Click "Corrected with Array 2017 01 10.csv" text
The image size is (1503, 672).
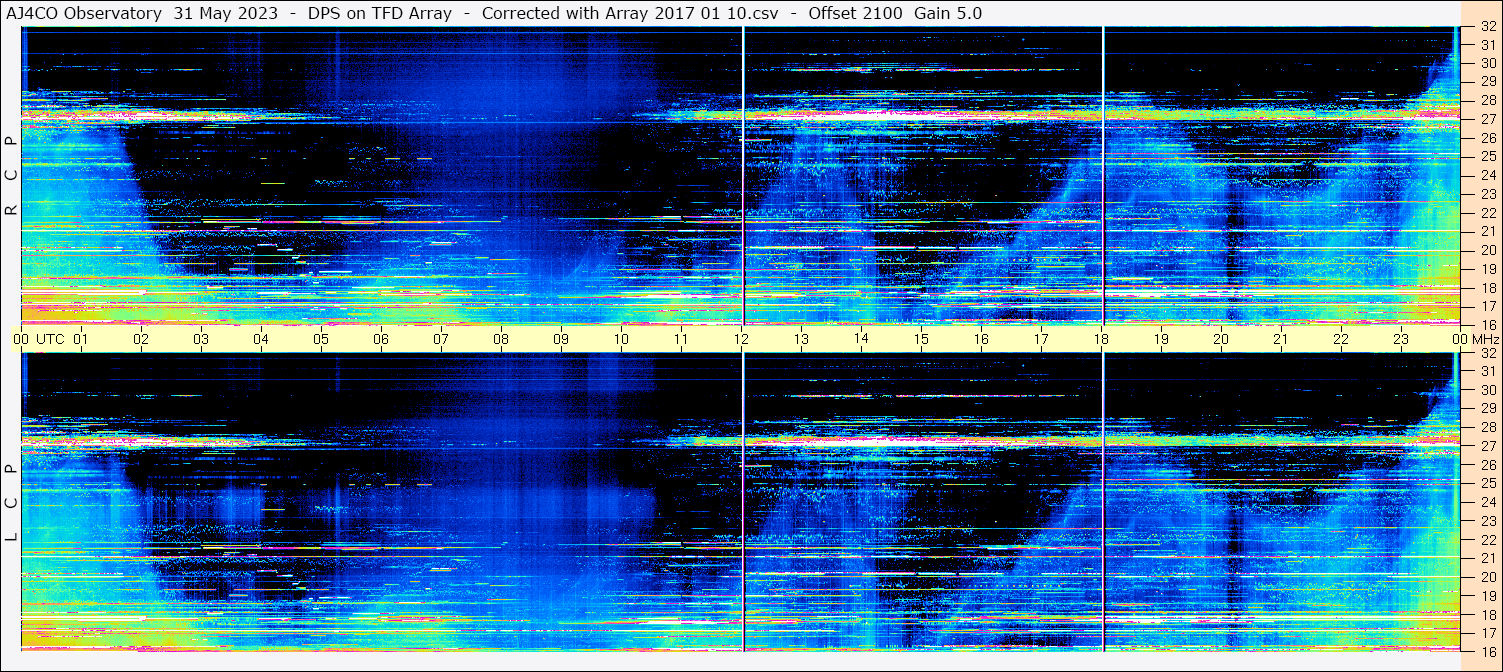(x=630, y=14)
